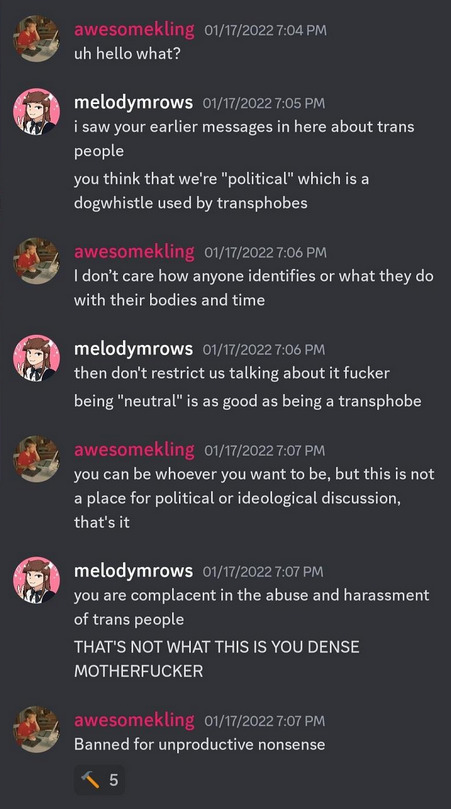Click the message about 'dogwhistle used by transphobes'

pos(221,191)
